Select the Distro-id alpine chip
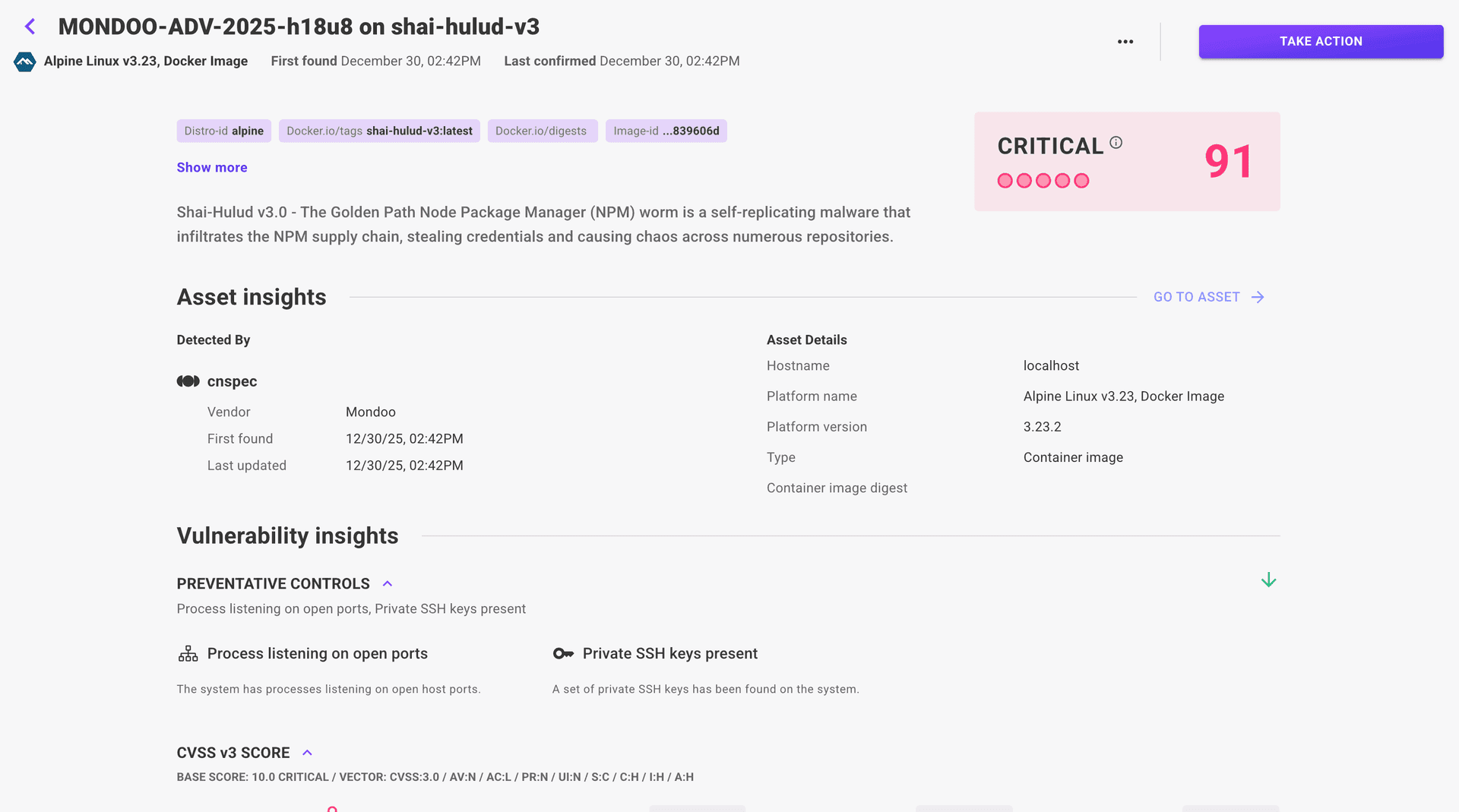The image size is (1459, 812). (223, 131)
